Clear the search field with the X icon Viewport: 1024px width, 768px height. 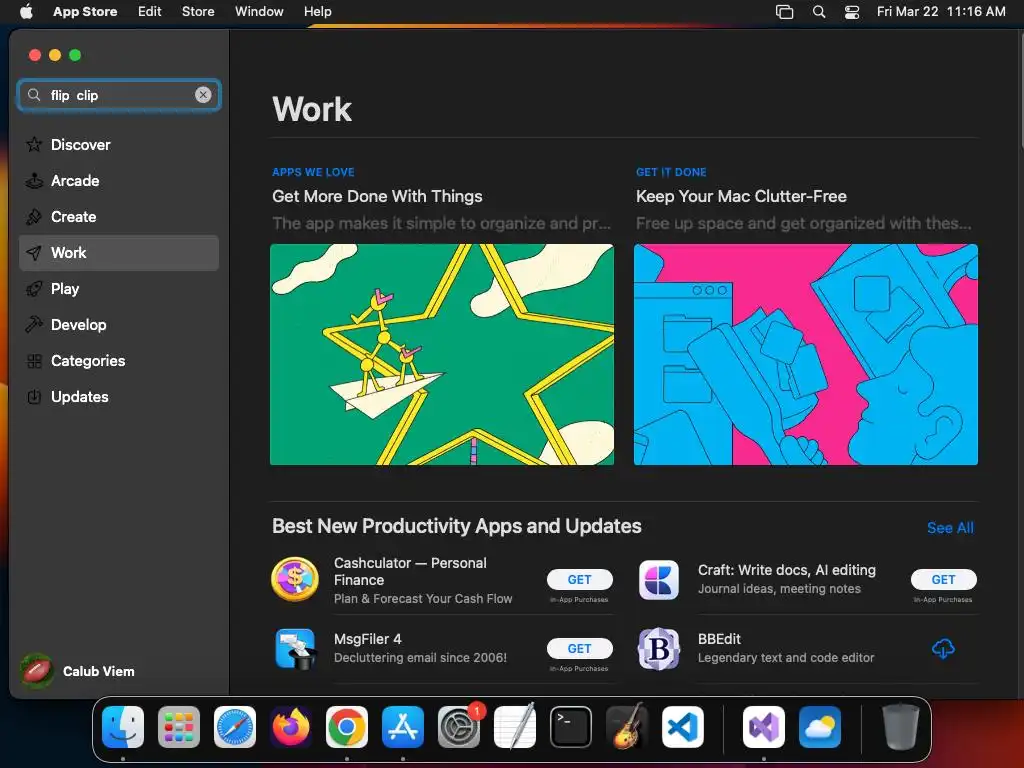coord(203,95)
